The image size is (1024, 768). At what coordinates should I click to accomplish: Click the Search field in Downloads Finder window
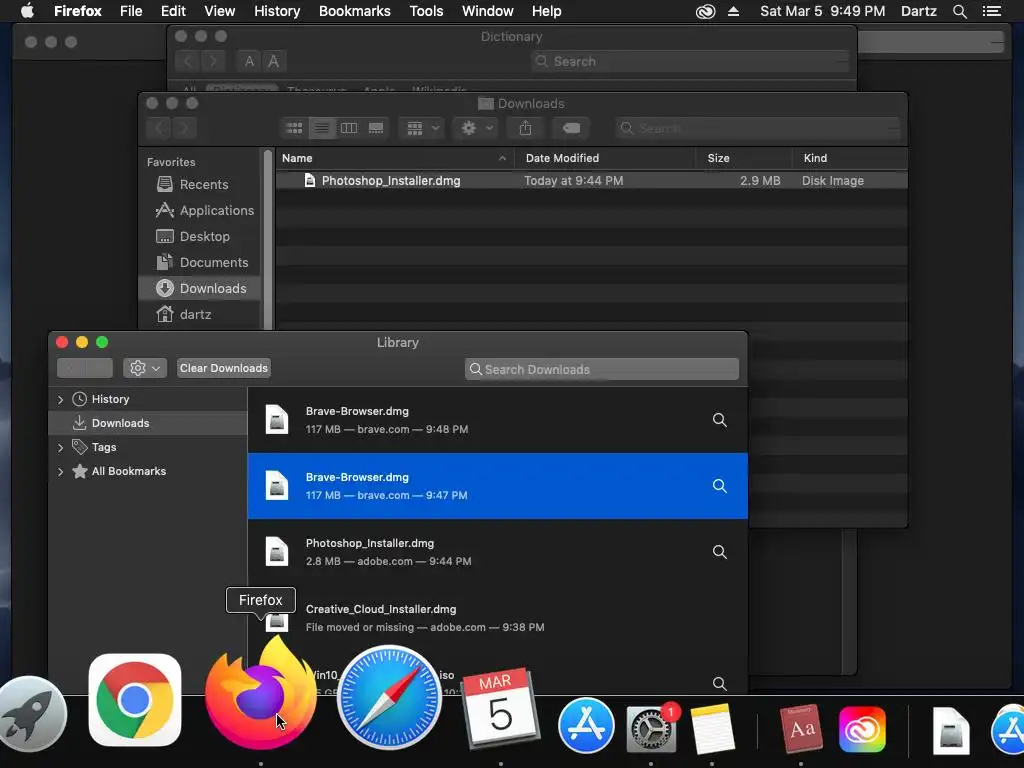[758, 128]
